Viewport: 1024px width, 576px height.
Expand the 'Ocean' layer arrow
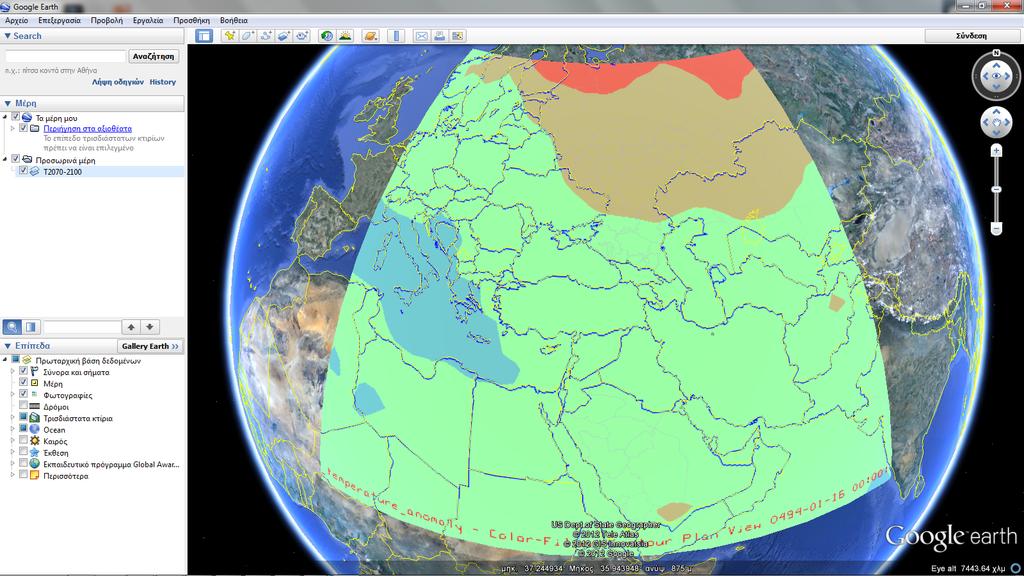pyautogui.click(x=12, y=429)
